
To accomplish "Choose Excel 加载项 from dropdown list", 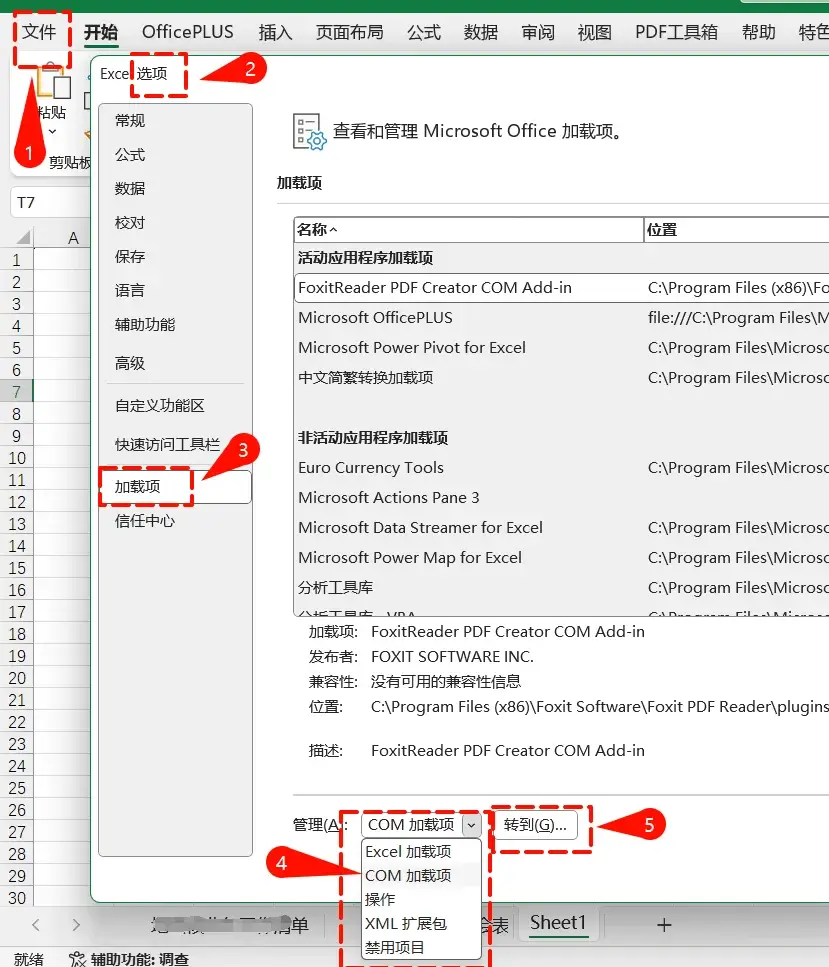I will pos(421,852).
